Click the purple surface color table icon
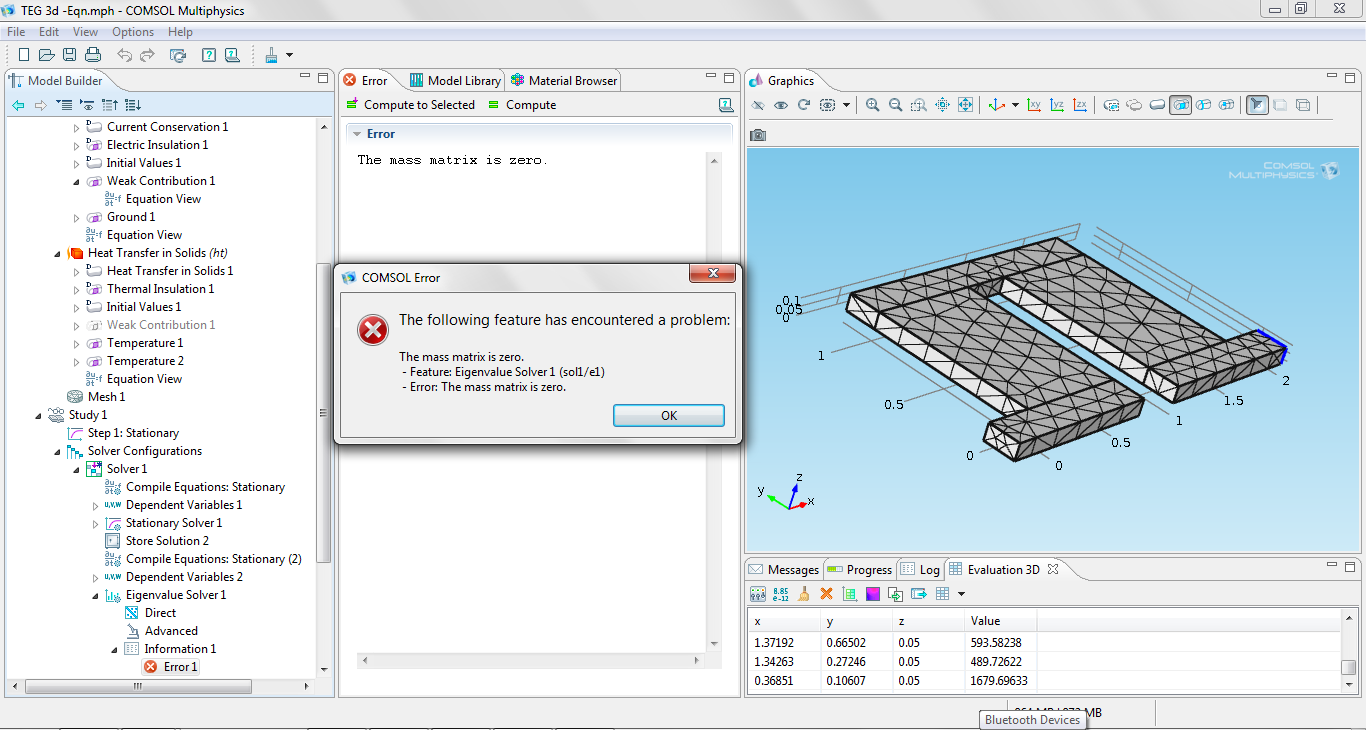Image resolution: width=1366 pixels, height=730 pixels. tap(873, 594)
